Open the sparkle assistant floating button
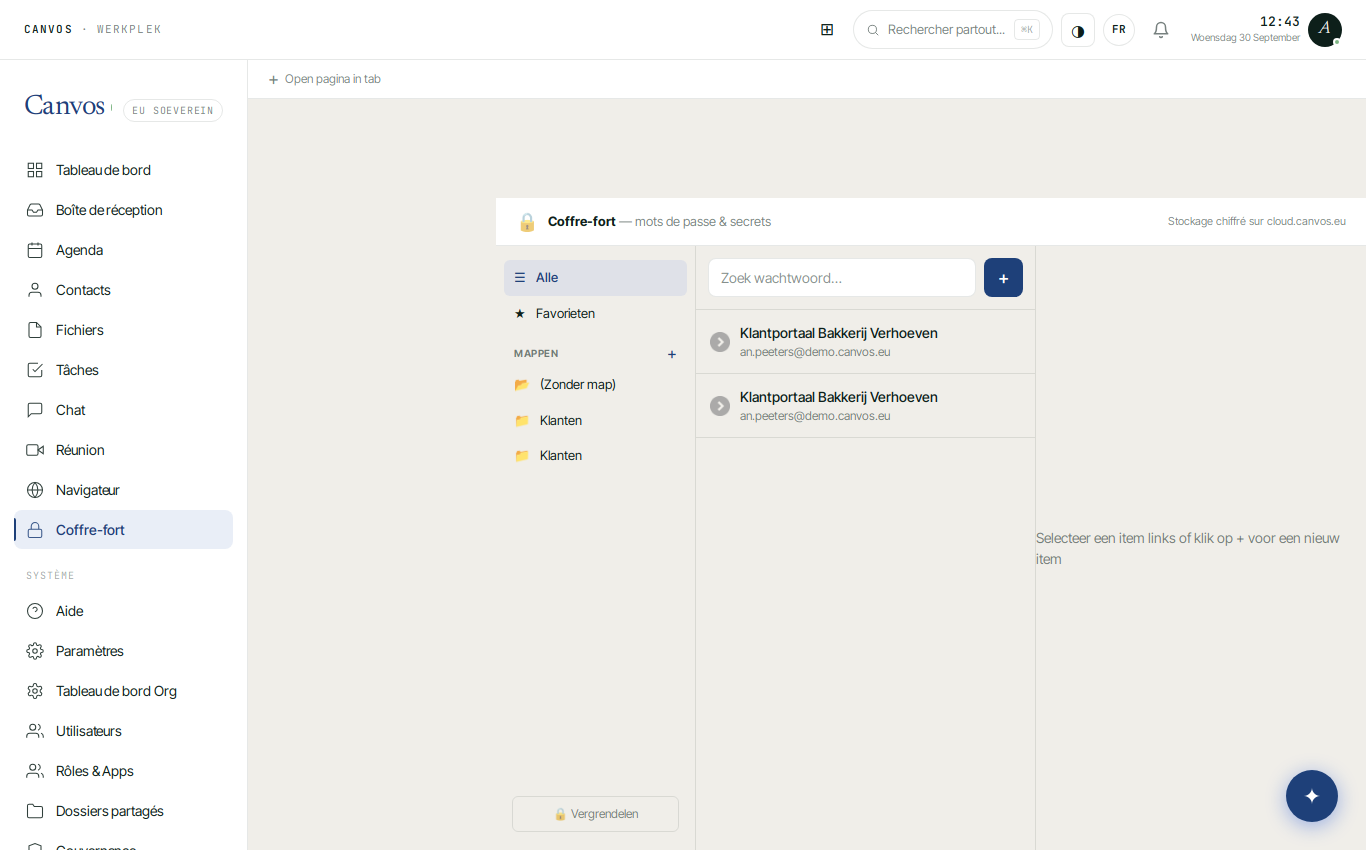This screenshot has height=850, width=1366. (1312, 796)
